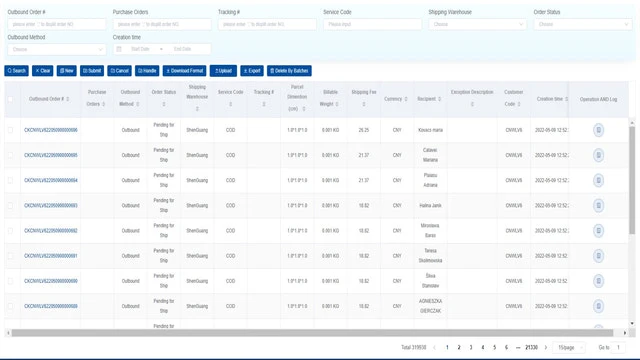
Task: Jump to page 2 in pagination
Action: 459,347
